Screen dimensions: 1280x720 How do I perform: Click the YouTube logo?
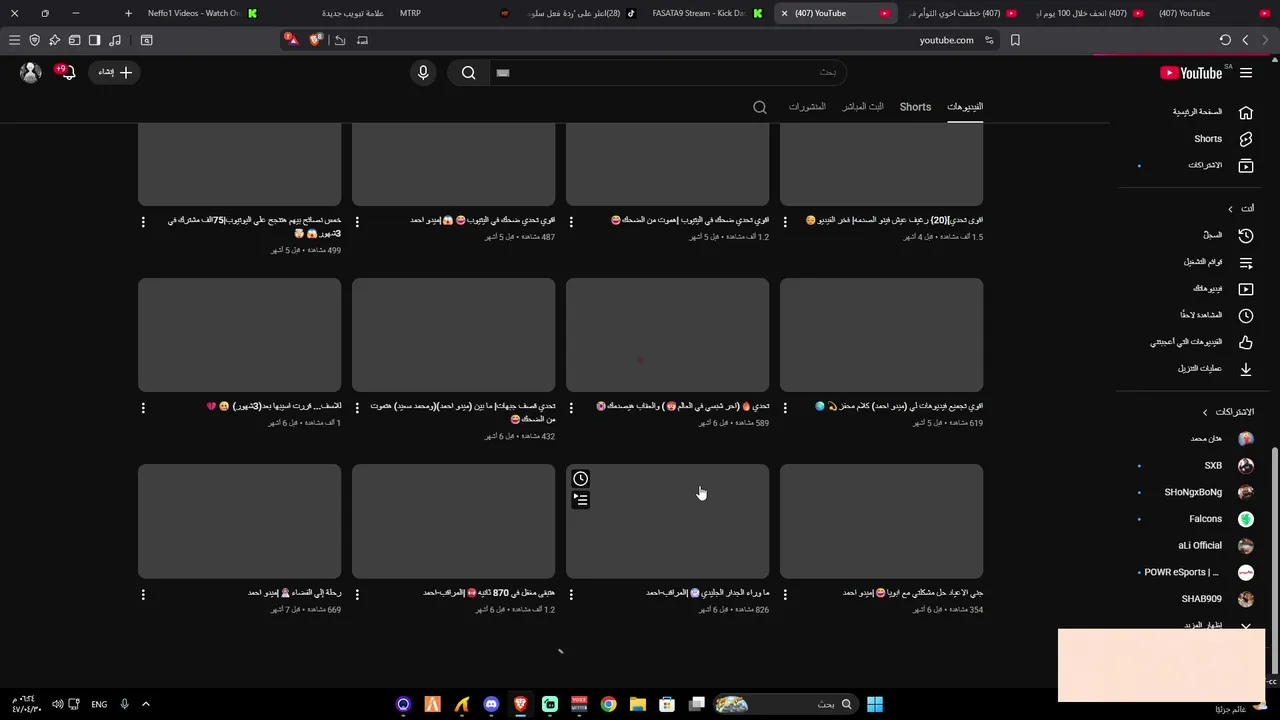pyautogui.click(x=1191, y=73)
